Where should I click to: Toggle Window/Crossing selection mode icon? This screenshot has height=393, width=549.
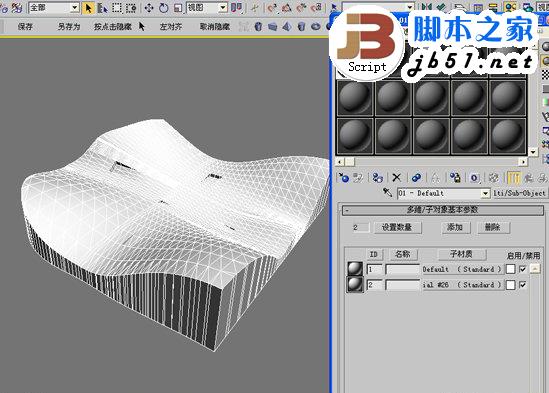tap(131, 8)
